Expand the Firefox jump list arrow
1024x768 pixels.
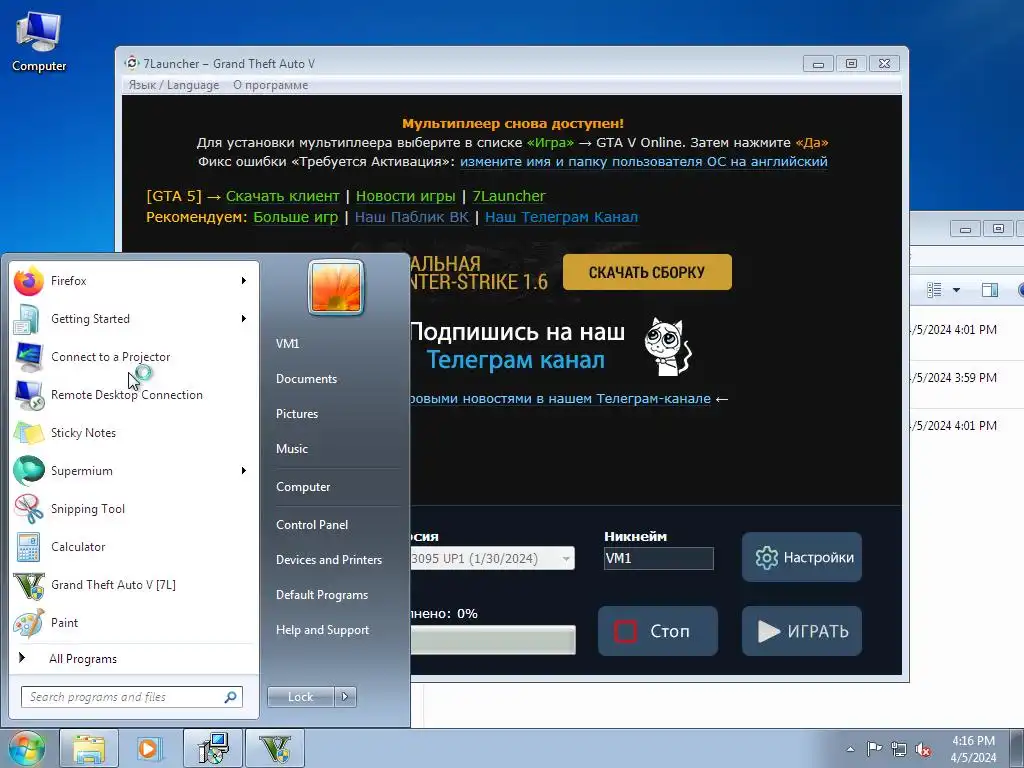point(244,281)
